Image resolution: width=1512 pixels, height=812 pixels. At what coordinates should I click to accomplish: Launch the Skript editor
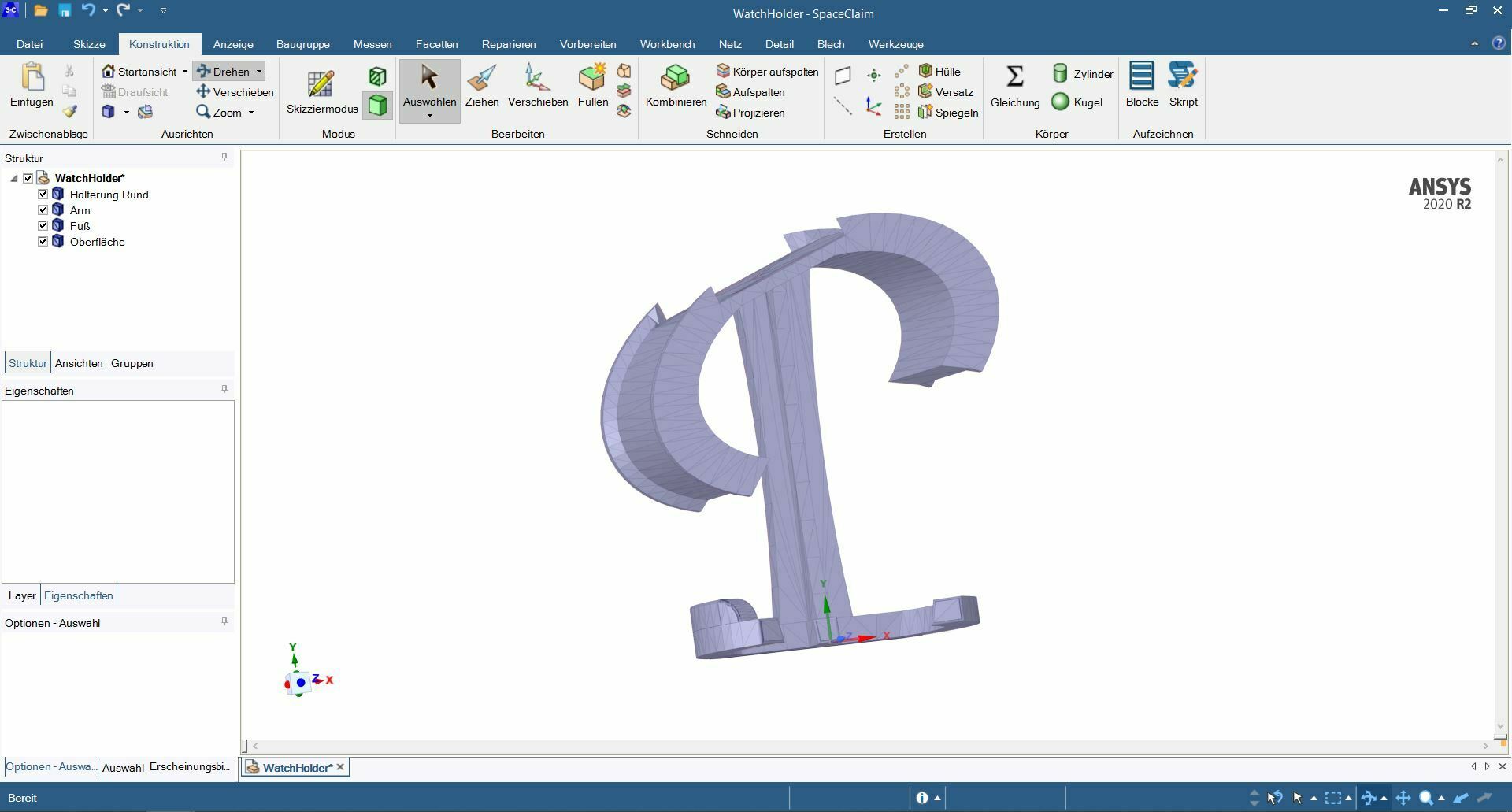pos(1183,85)
